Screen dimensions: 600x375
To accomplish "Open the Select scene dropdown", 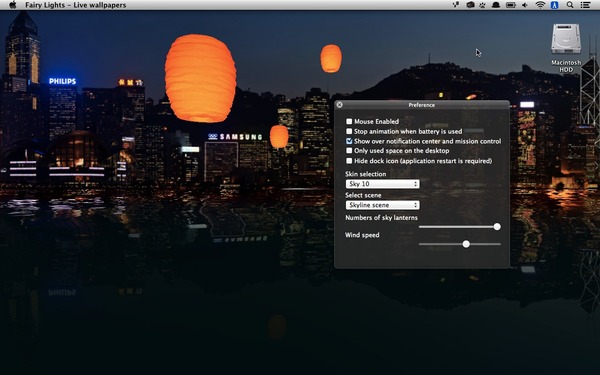I will point(382,205).
